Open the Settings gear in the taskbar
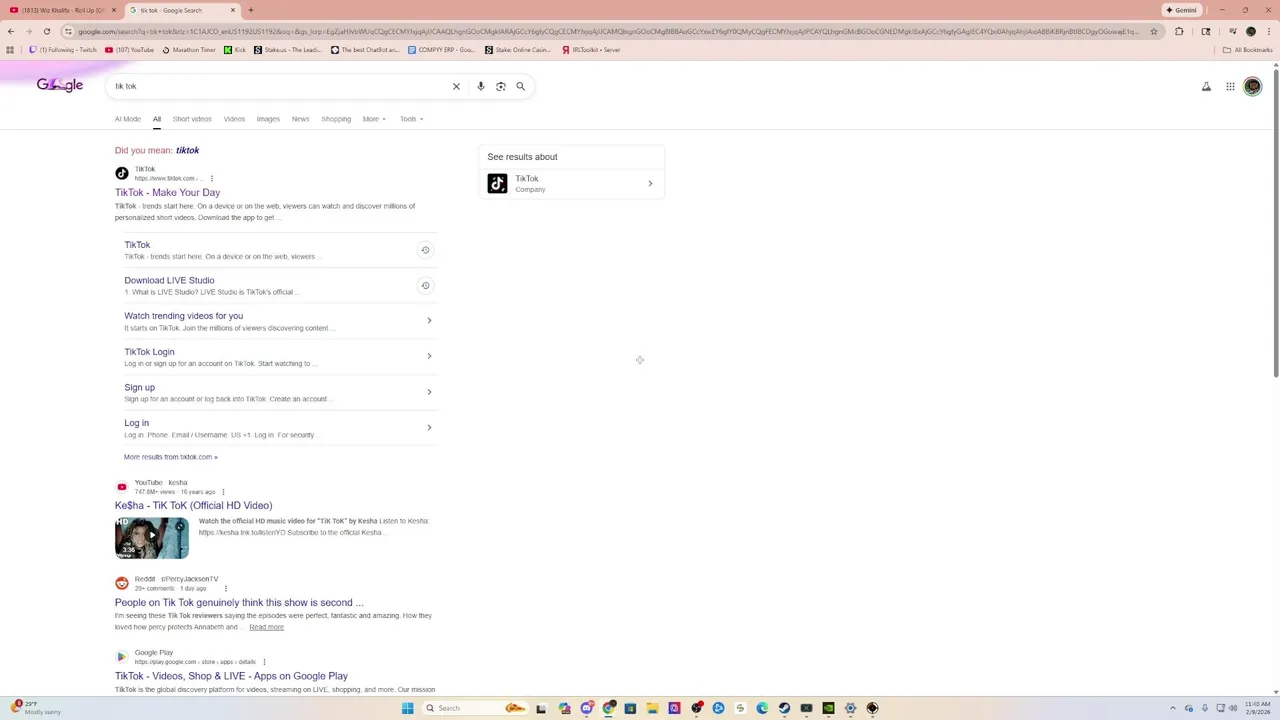The width and height of the screenshot is (1280, 720). click(x=850, y=708)
